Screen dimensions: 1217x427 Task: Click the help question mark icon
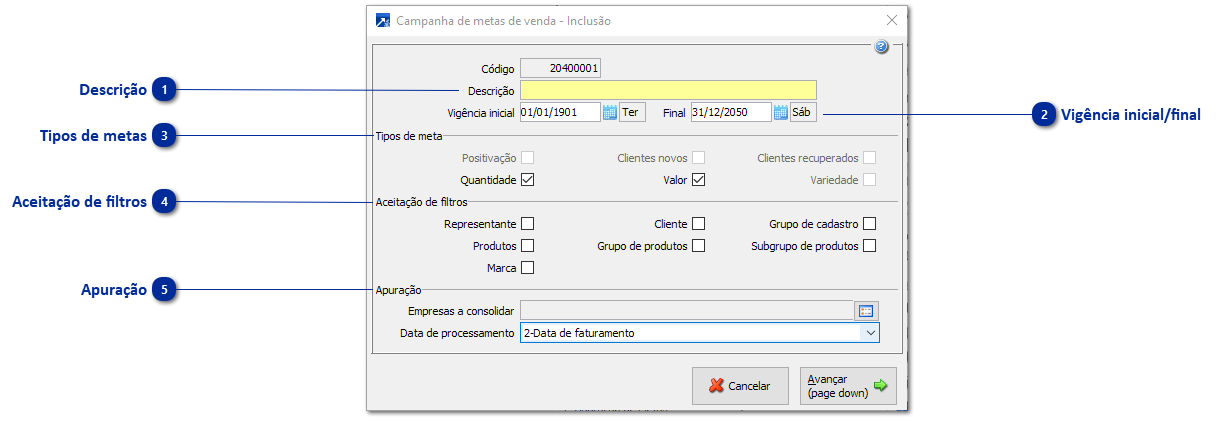tap(881, 47)
